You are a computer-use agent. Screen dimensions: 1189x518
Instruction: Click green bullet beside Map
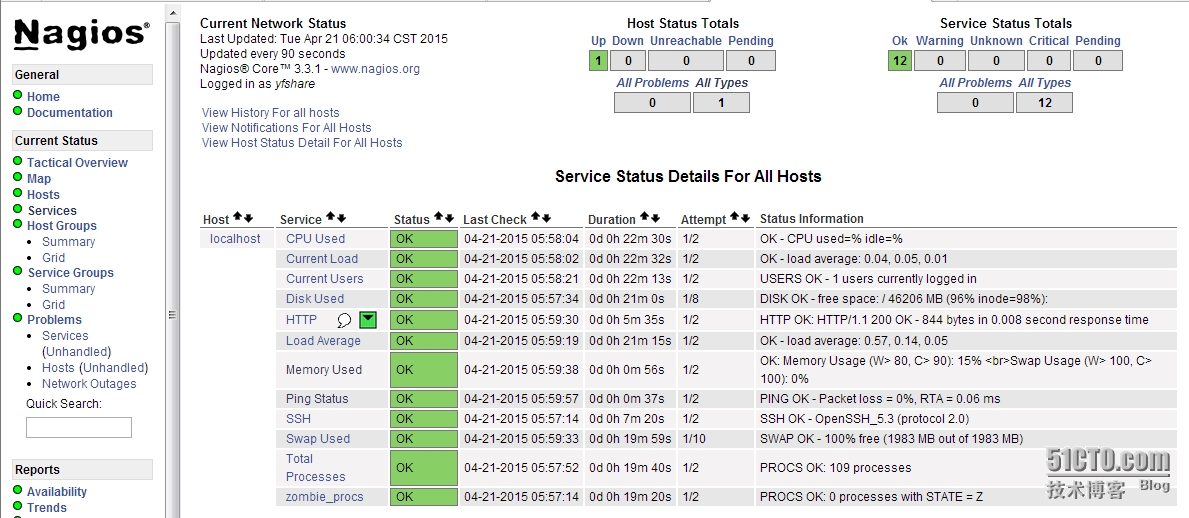click(x=18, y=177)
